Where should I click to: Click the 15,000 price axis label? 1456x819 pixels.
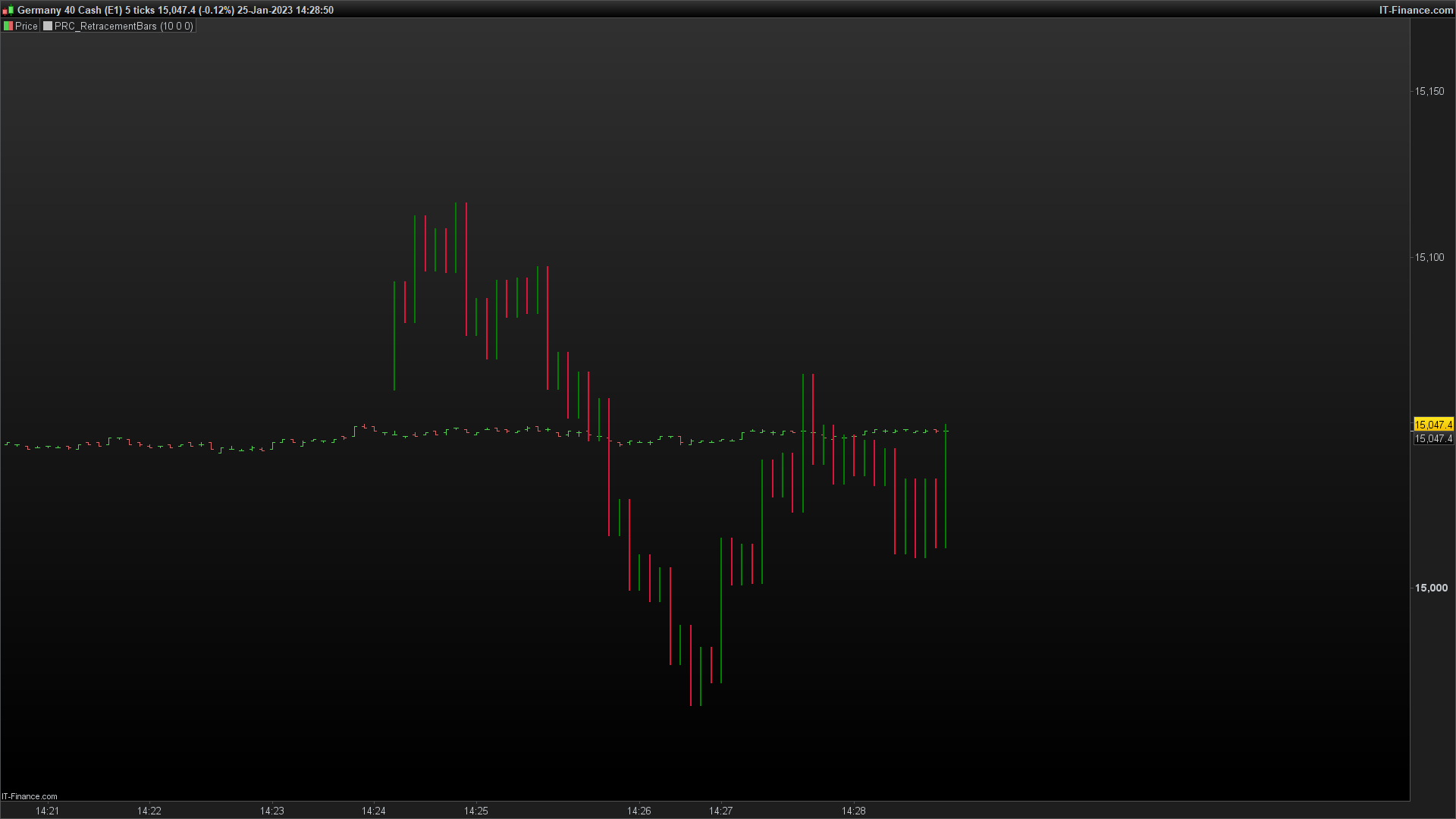click(1431, 588)
